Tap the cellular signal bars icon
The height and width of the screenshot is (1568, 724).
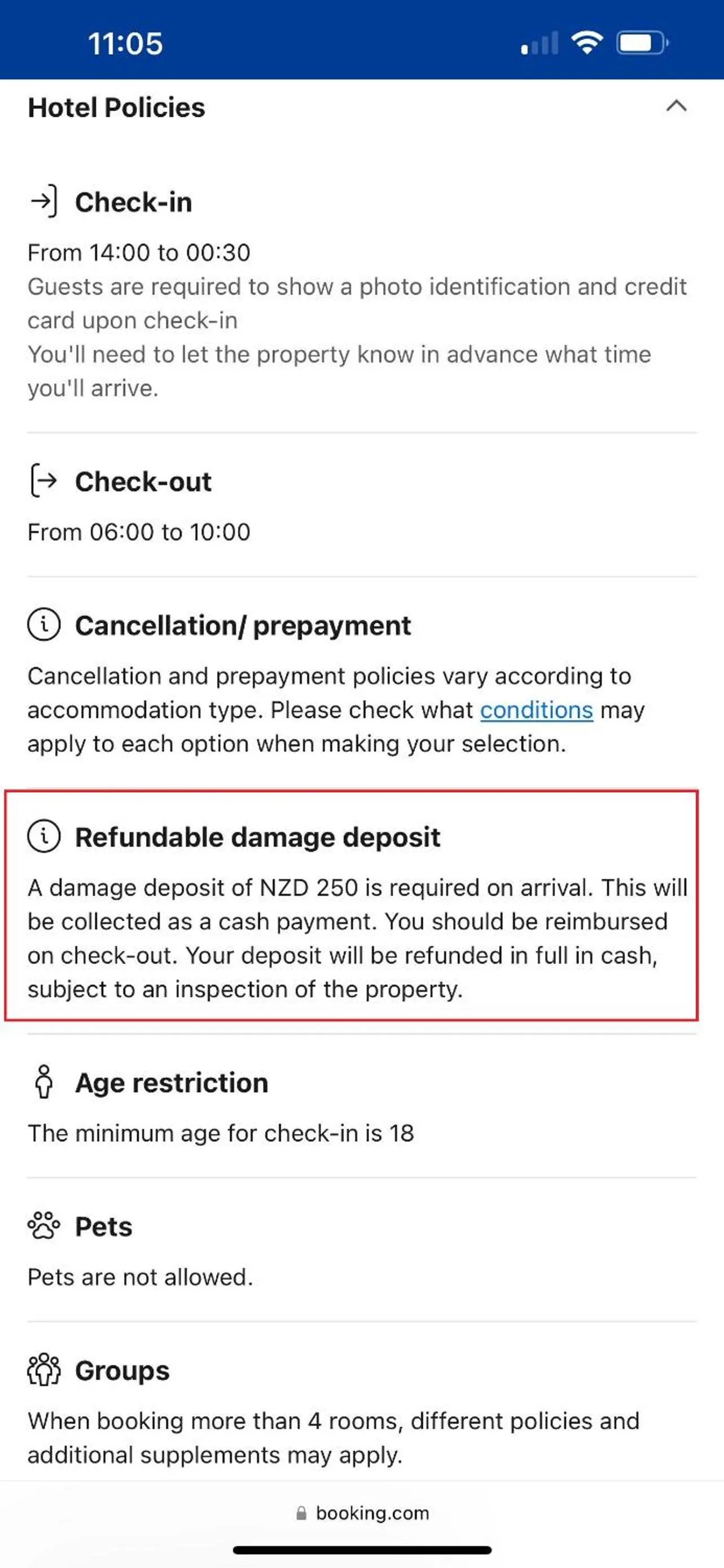click(x=539, y=44)
